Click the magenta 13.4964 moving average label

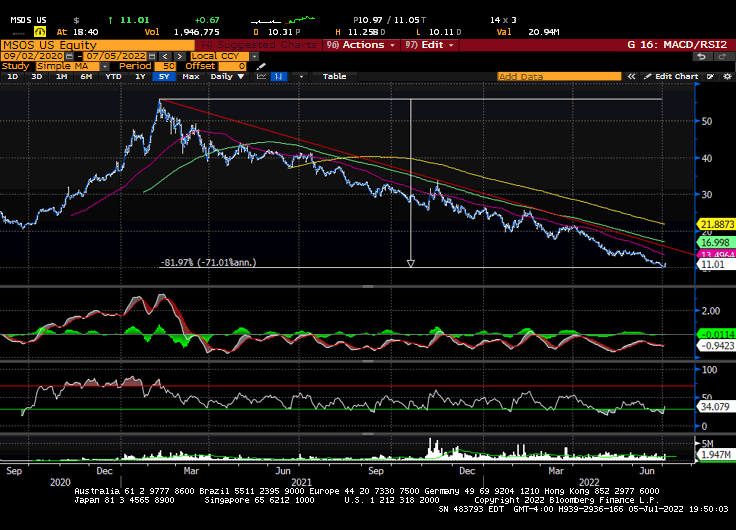tap(717, 255)
